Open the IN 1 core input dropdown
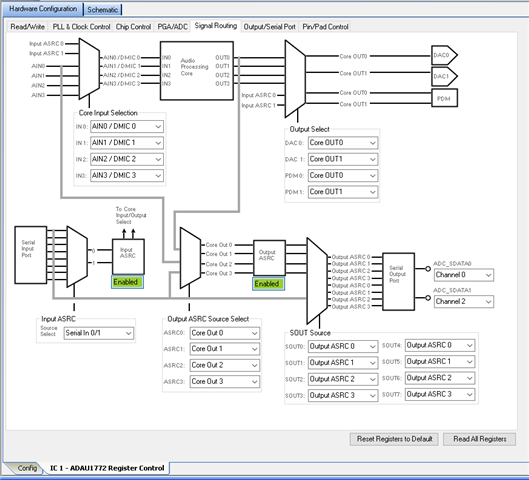529x480 pixels. (x=127, y=143)
